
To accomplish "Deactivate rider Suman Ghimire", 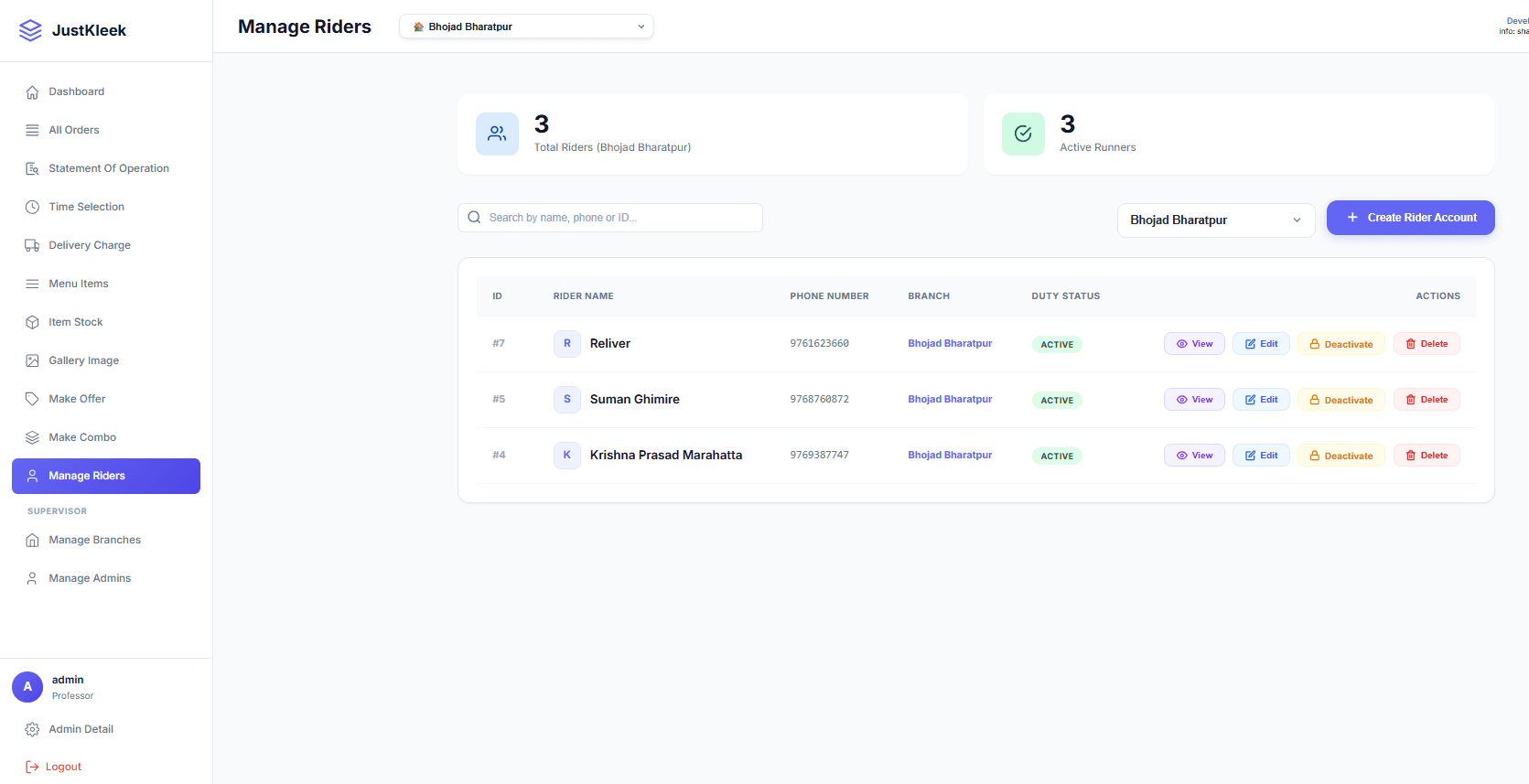I will (1341, 400).
